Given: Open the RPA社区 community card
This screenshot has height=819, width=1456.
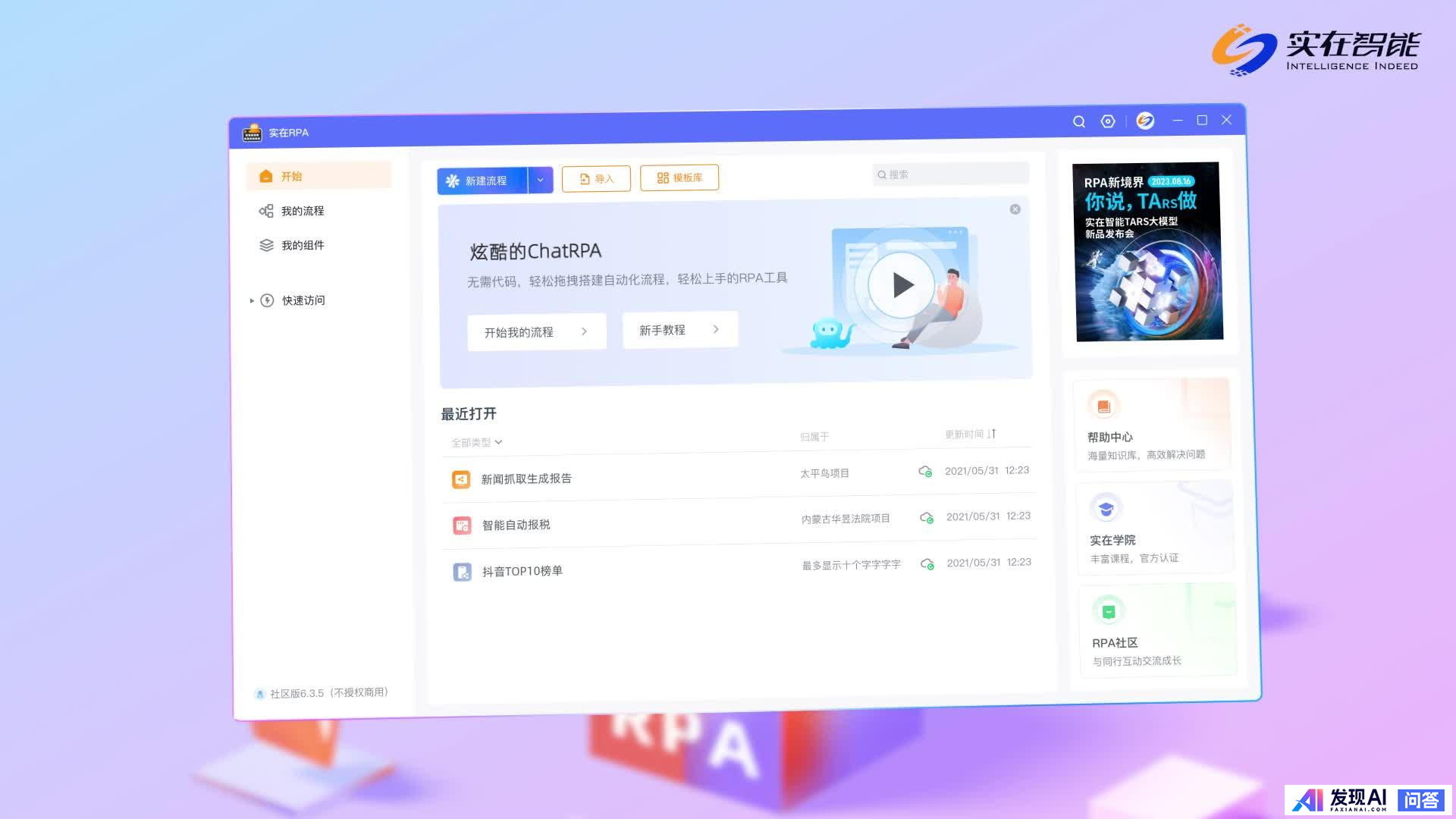Looking at the screenshot, I should pyautogui.click(x=1157, y=631).
